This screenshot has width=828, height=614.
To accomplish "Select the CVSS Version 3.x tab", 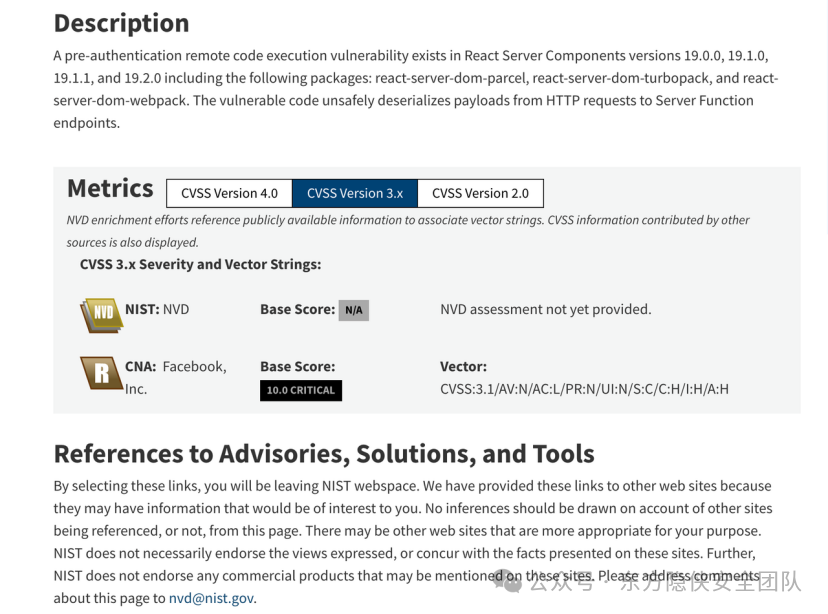I will 355,193.
